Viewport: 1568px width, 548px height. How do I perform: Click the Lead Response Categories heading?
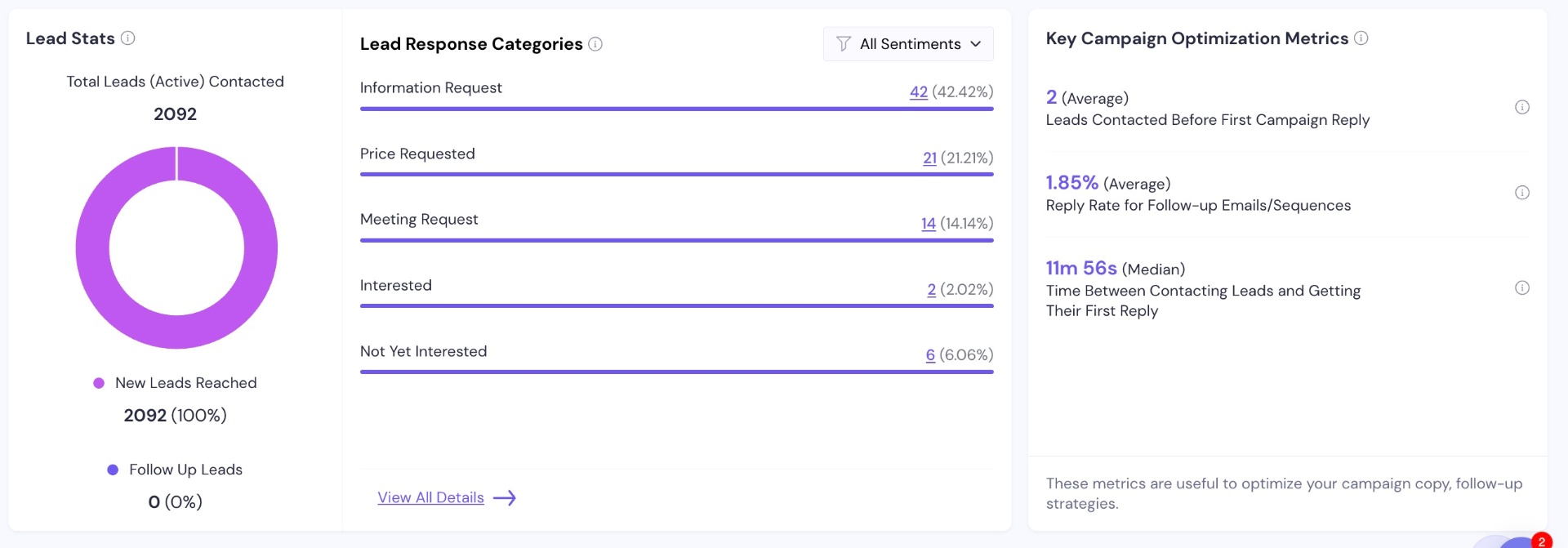pos(471,44)
